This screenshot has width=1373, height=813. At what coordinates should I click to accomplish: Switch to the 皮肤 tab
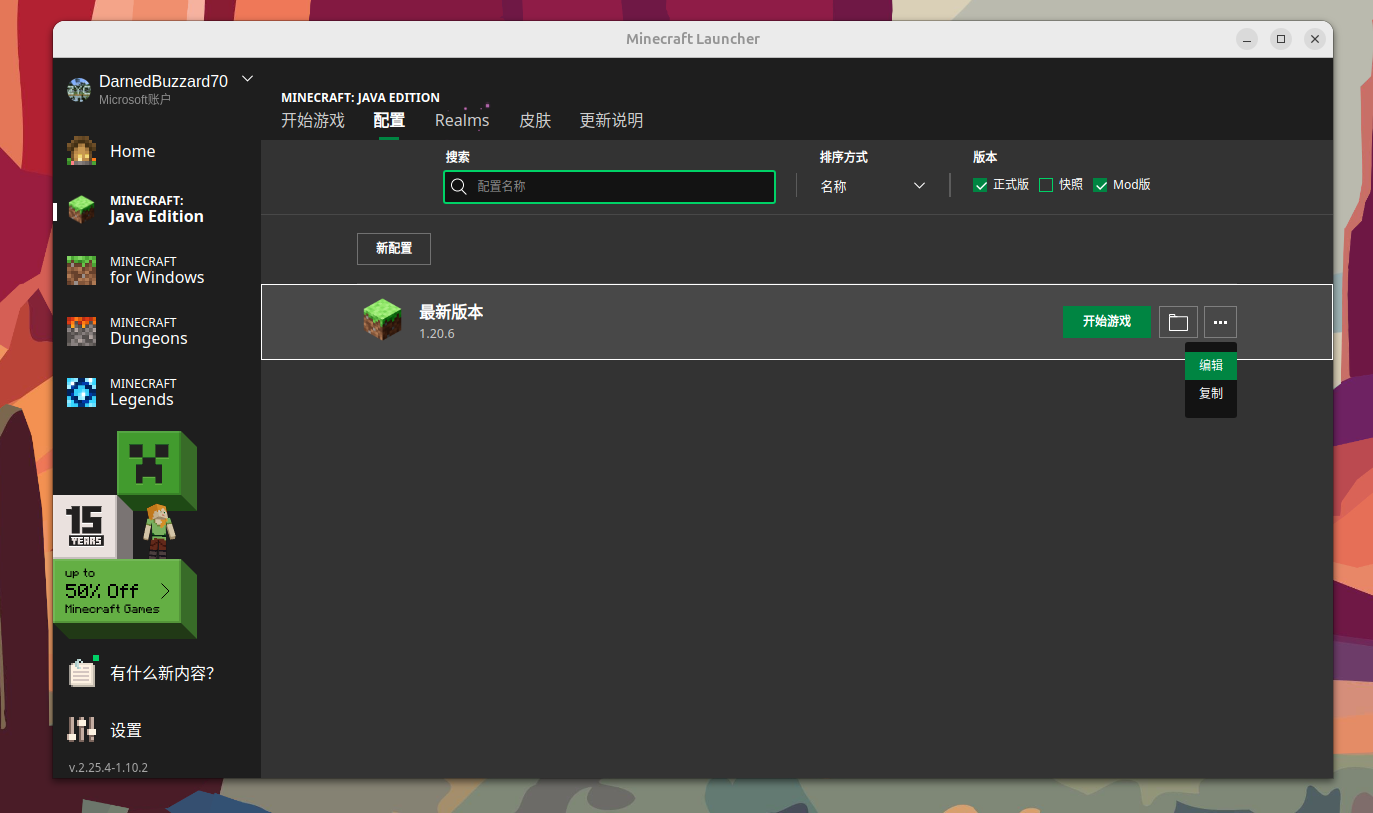(x=535, y=121)
